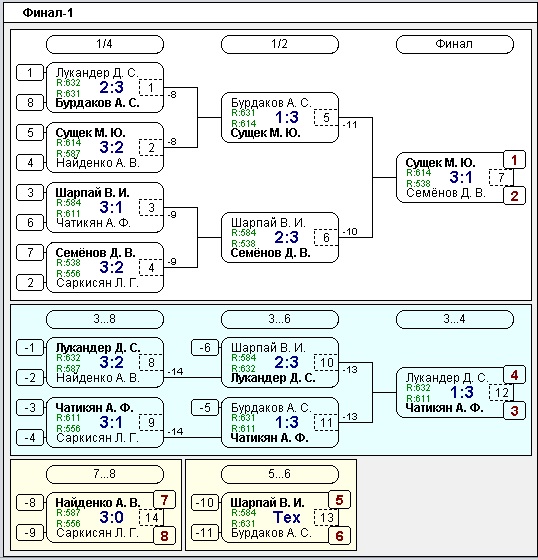This screenshot has width=538, height=560.
Task: Open the 1/2 round header
Action: (x=280, y=44)
